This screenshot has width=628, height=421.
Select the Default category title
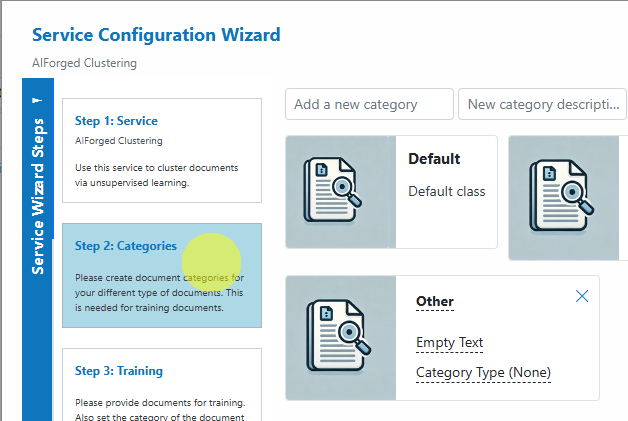[x=434, y=159]
